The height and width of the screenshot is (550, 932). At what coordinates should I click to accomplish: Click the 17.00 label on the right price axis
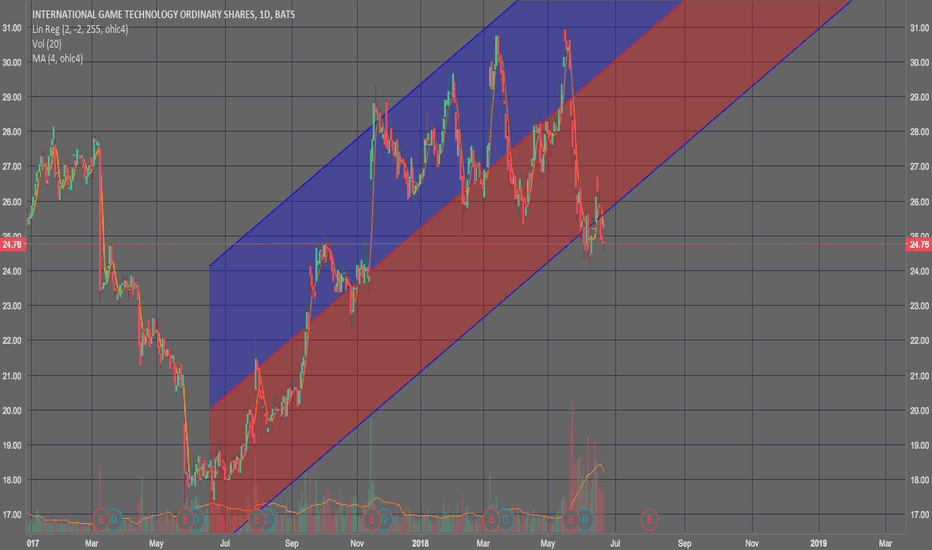(919, 515)
